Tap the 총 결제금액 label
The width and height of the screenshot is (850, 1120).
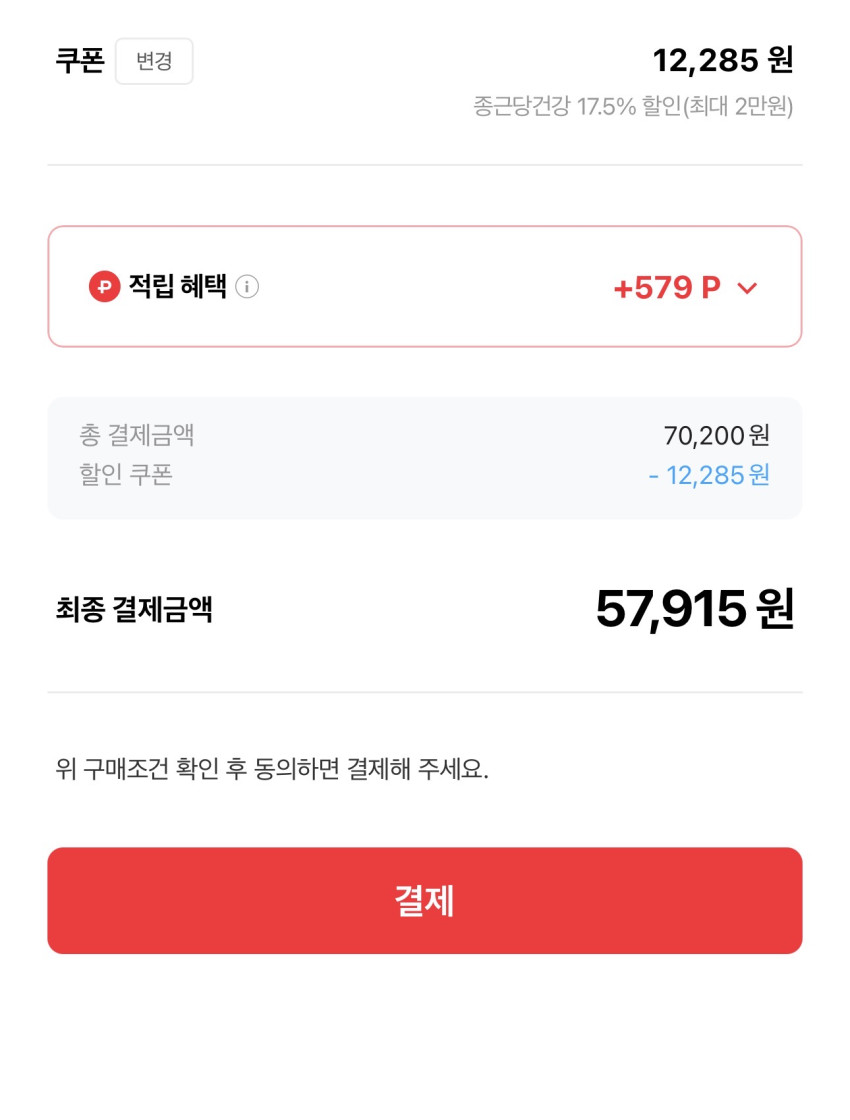[137, 435]
